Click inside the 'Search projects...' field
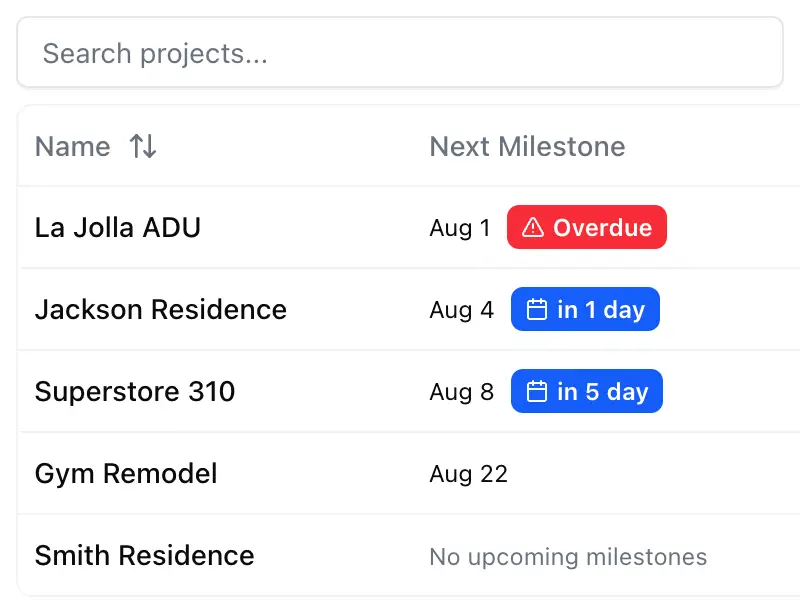The image size is (800, 600). click(x=400, y=52)
